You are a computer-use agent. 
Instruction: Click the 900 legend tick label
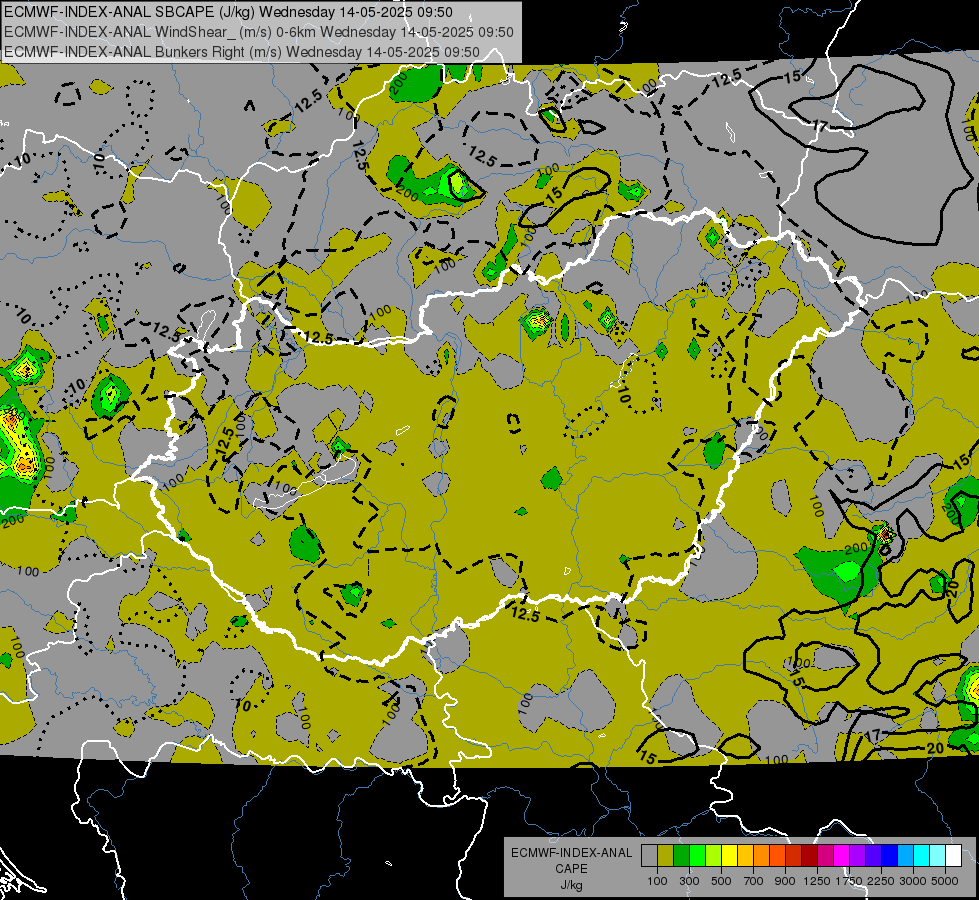click(x=785, y=881)
